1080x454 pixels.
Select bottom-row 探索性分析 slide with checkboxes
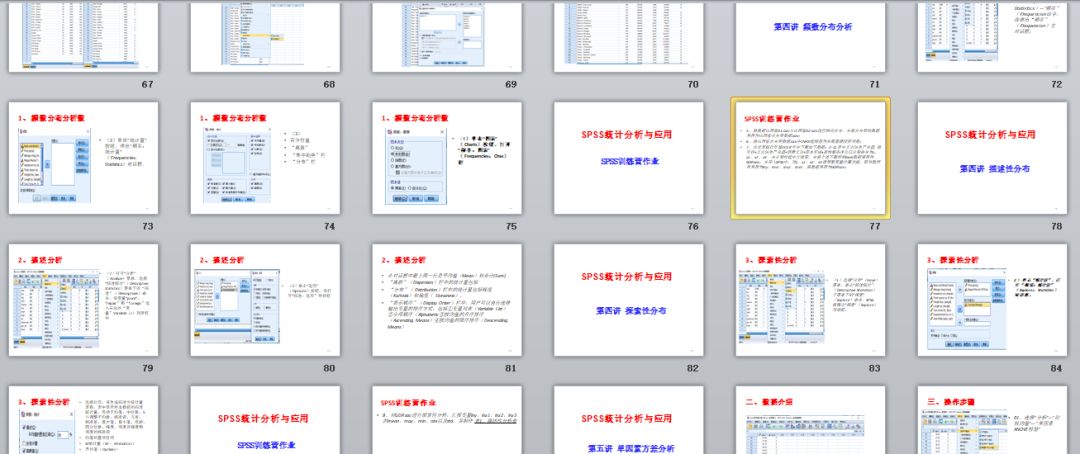(83, 420)
